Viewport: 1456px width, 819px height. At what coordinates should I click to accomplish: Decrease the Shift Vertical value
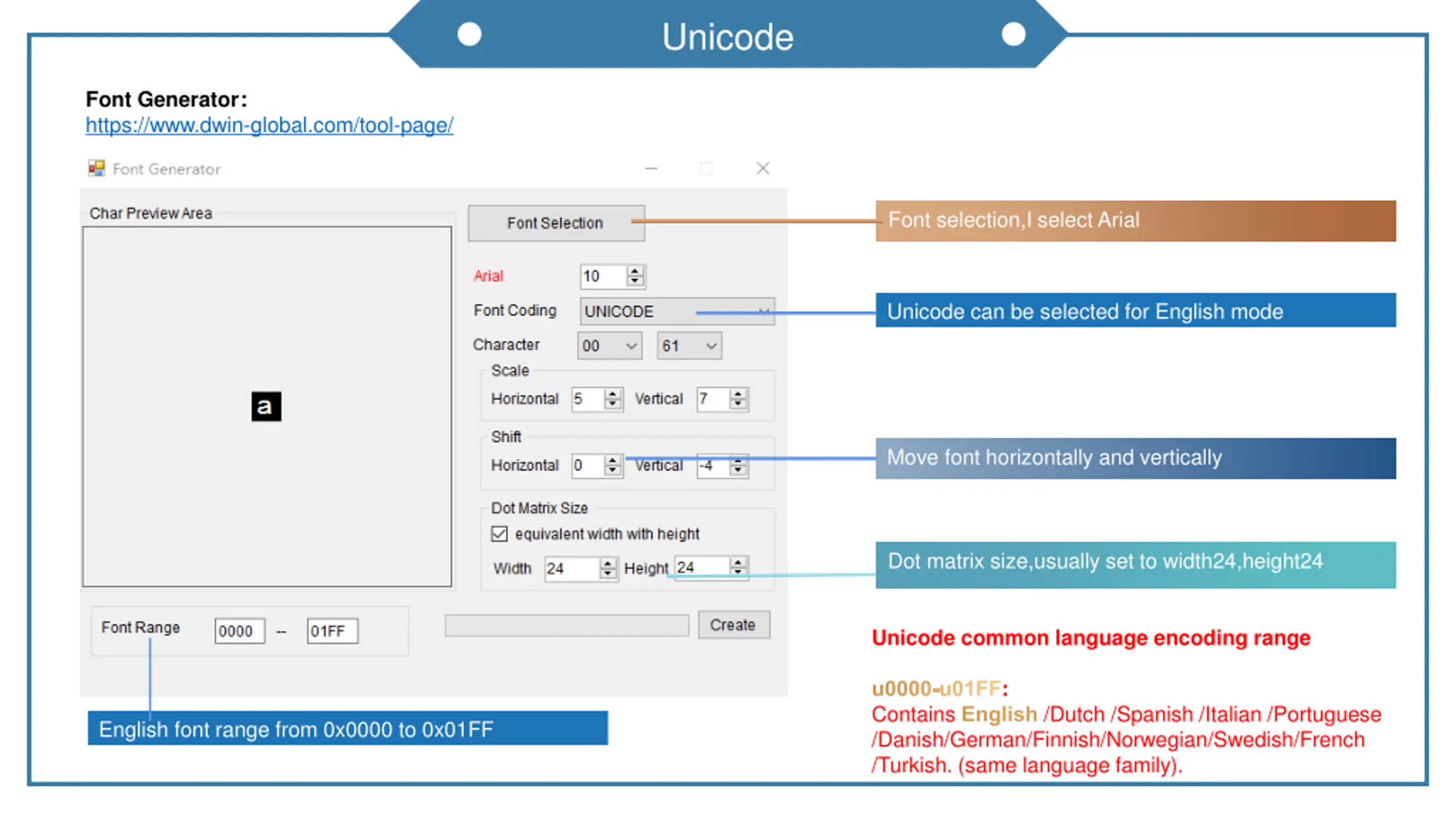pyautogui.click(x=738, y=470)
